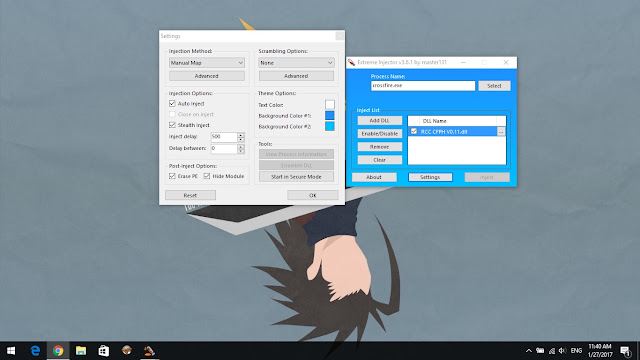The height and width of the screenshot is (360, 640).
Task: Open Google Chrome in the taskbar
Action: coord(58,351)
